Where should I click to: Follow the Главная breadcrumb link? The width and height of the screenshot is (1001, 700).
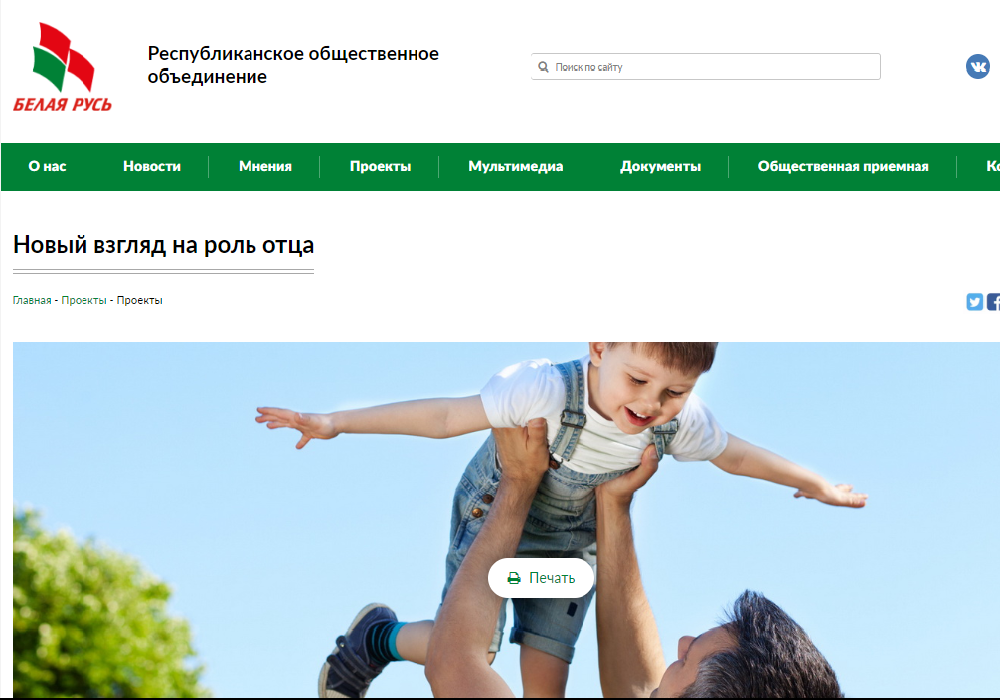pos(32,300)
